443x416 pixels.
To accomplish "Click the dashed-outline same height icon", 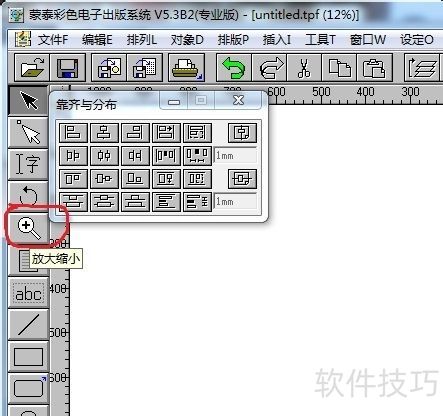I will coord(197,179).
